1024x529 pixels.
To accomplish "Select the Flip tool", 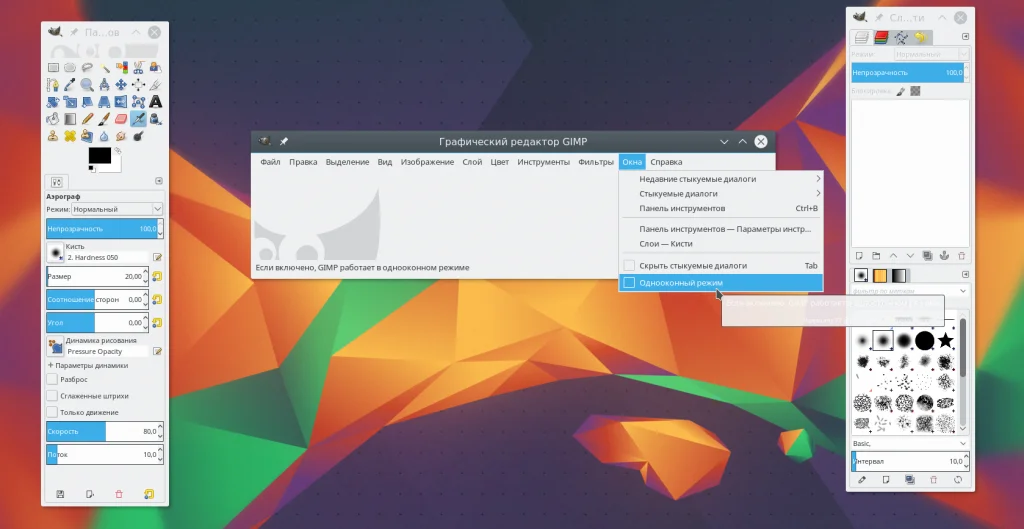I will pos(121,102).
